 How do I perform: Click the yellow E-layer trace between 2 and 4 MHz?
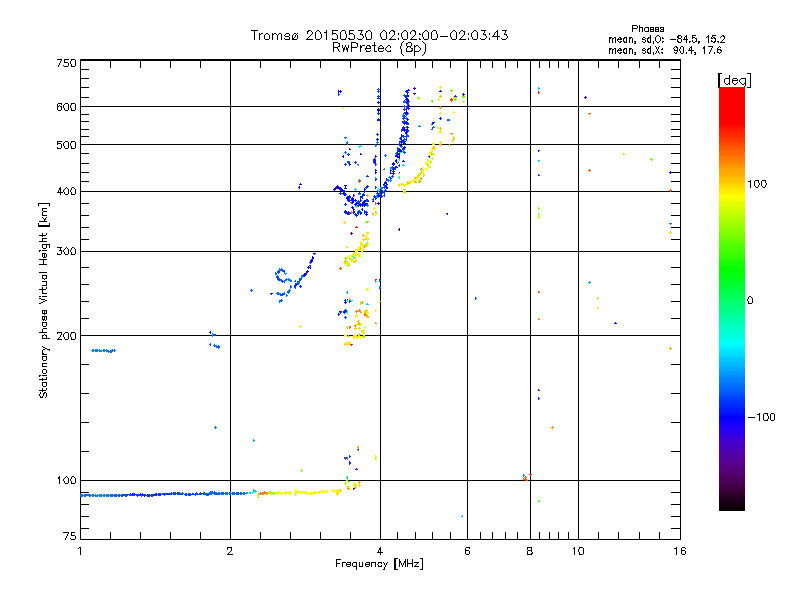coord(306,492)
